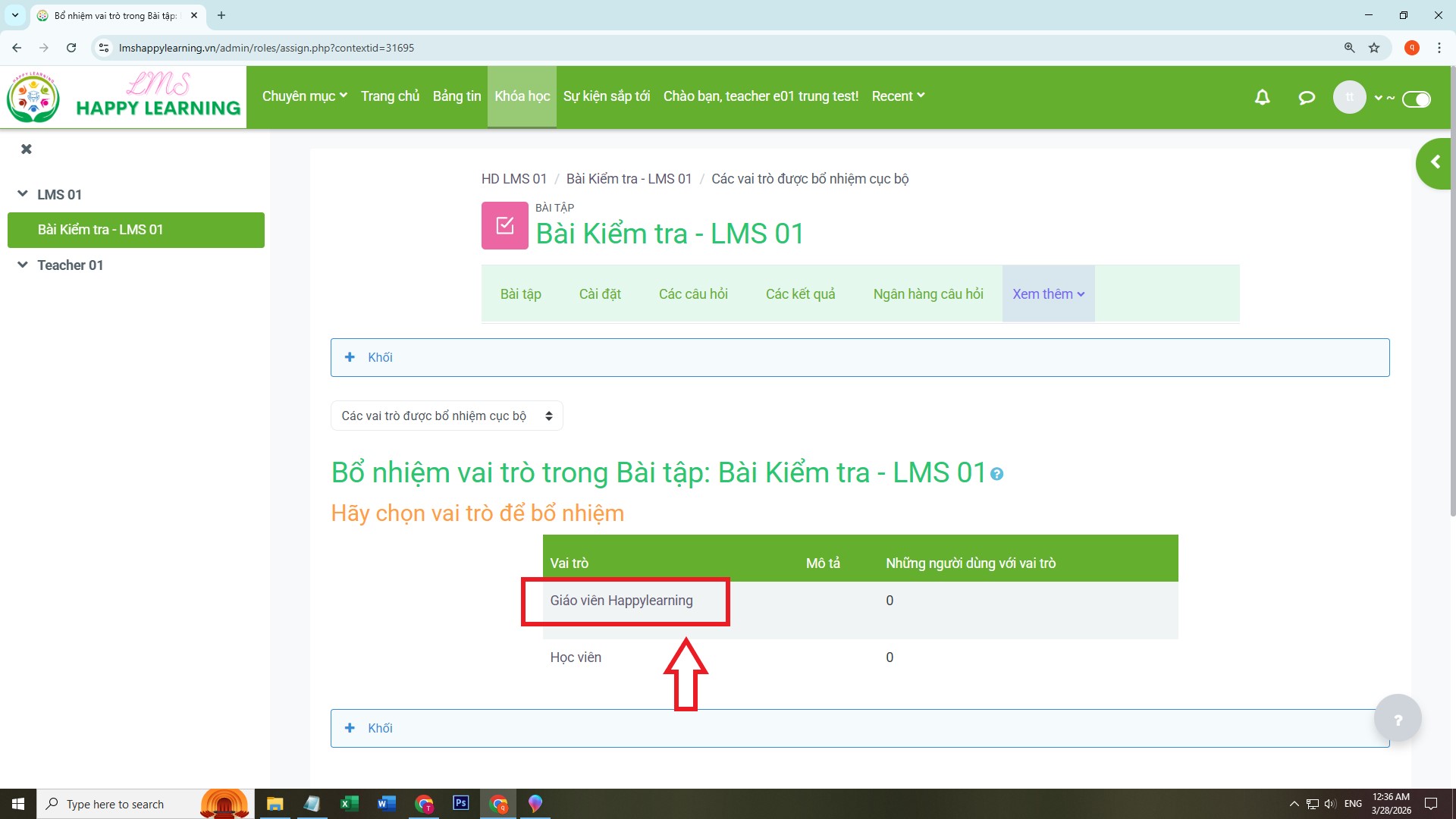Switch to the Các câu hỏi tab
1456x819 pixels.
(692, 294)
